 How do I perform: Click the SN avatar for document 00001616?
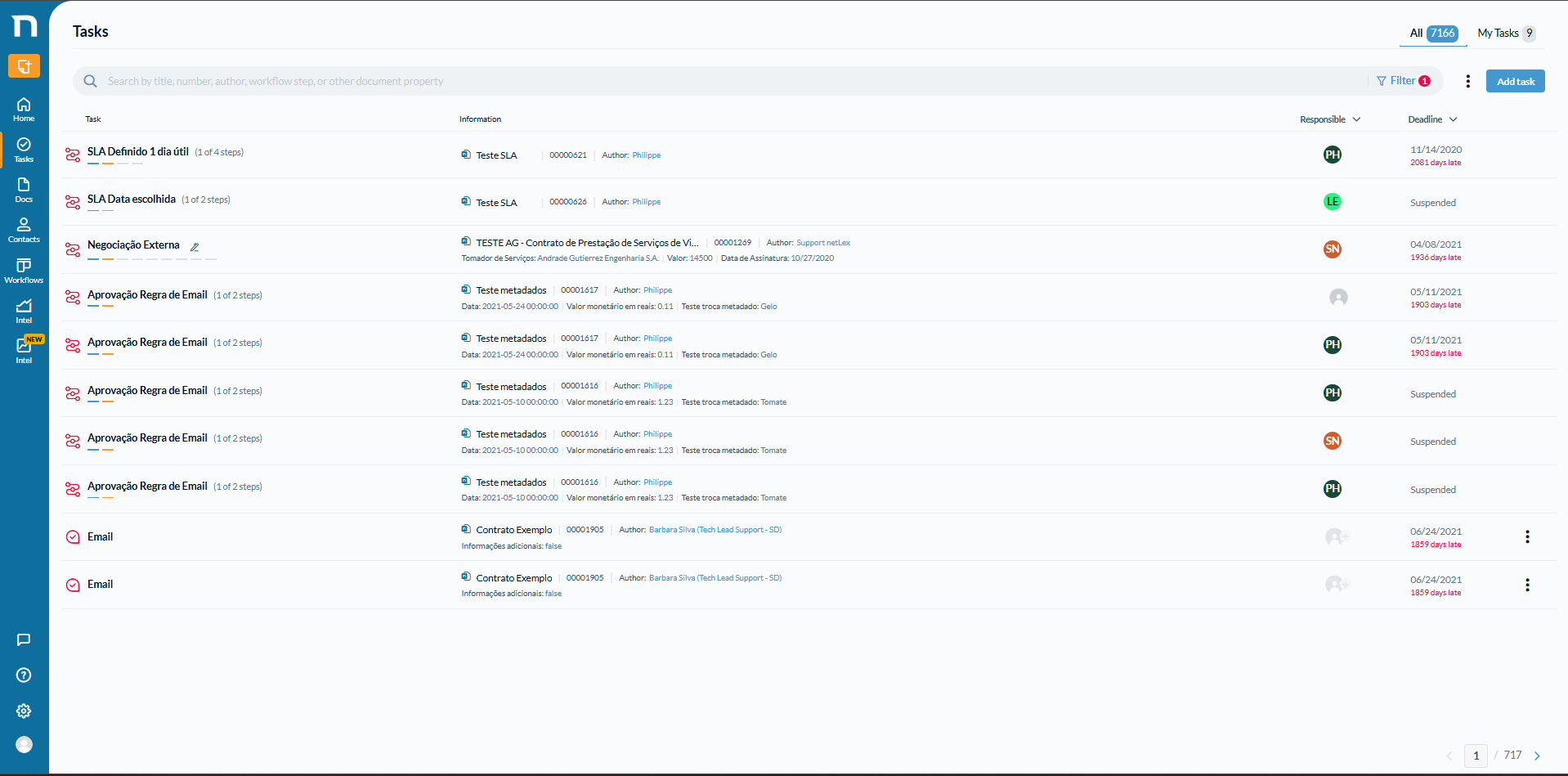pyautogui.click(x=1333, y=441)
